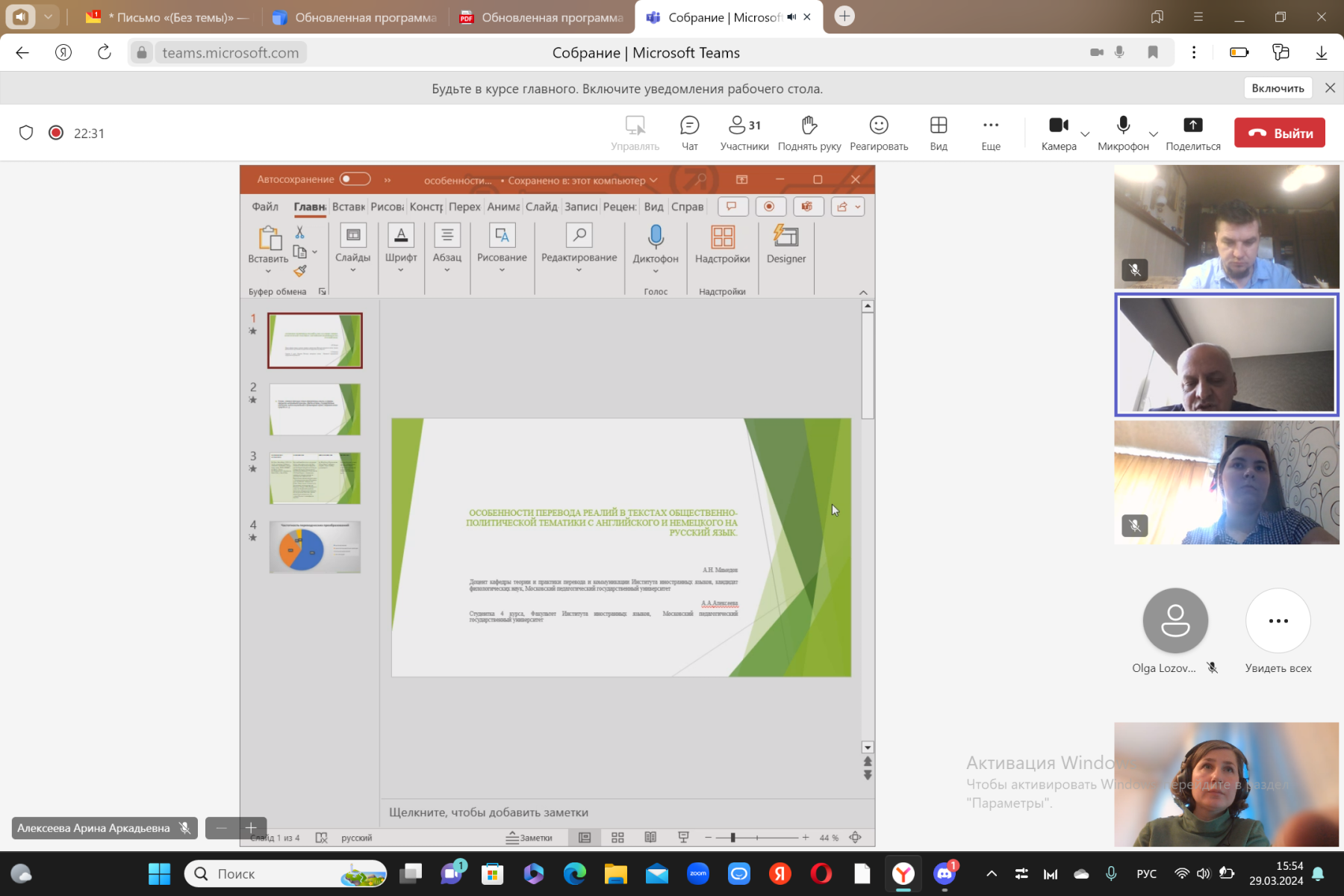
Task: Expand the Camera options dropdown arrow
Action: [x=1085, y=134]
